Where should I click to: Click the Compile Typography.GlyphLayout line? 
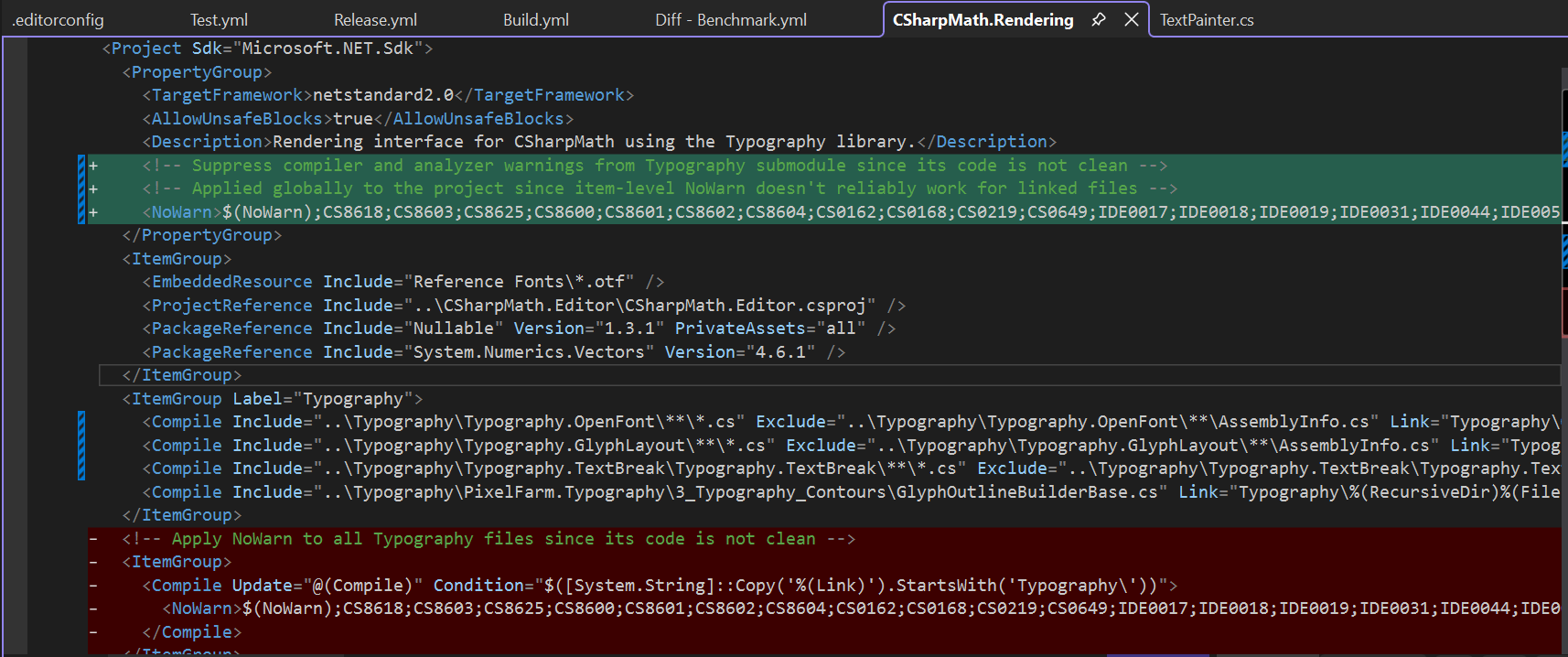pyautogui.click(x=851, y=446)
